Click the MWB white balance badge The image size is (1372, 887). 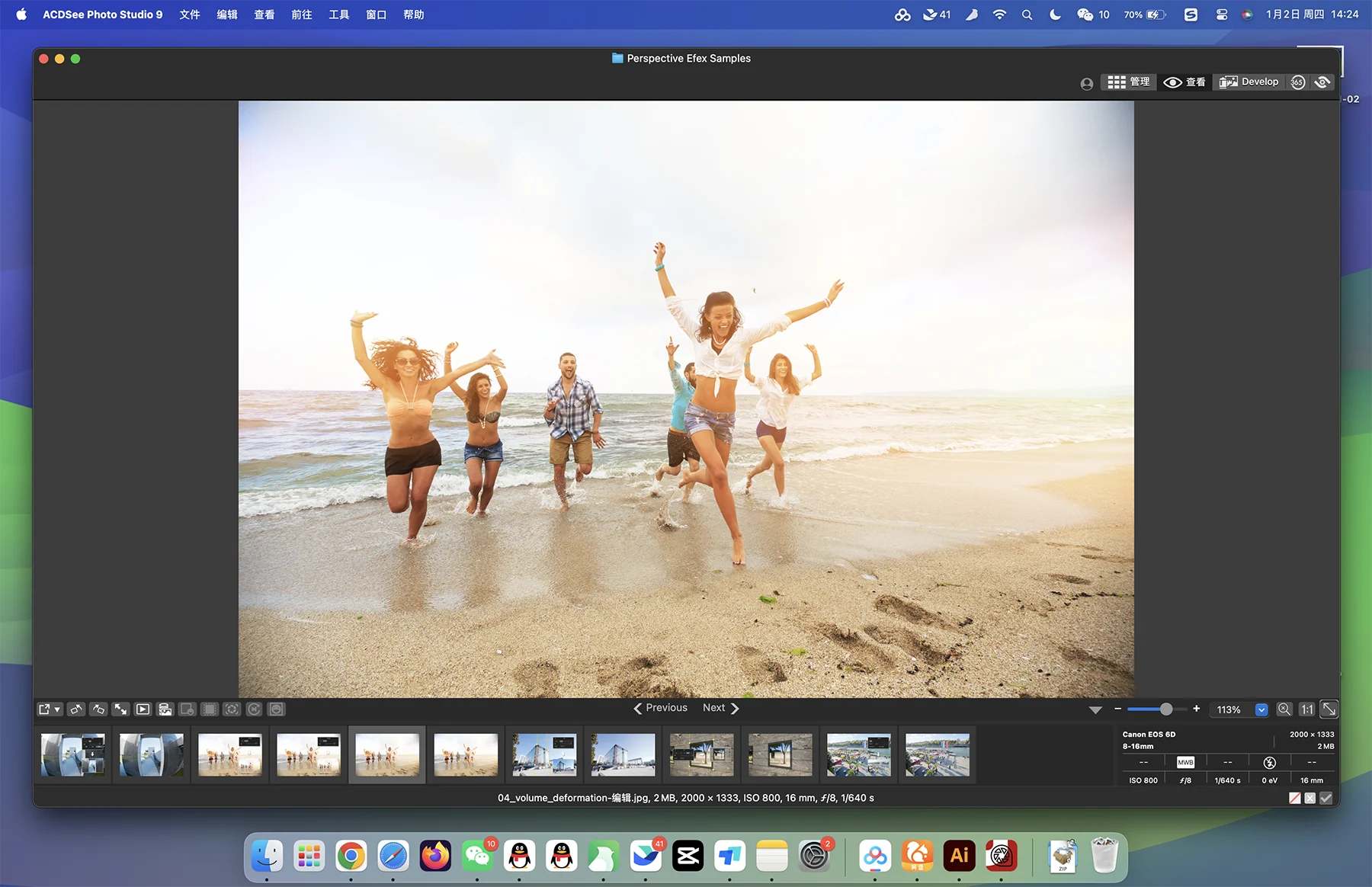[x=1185, y=763]
